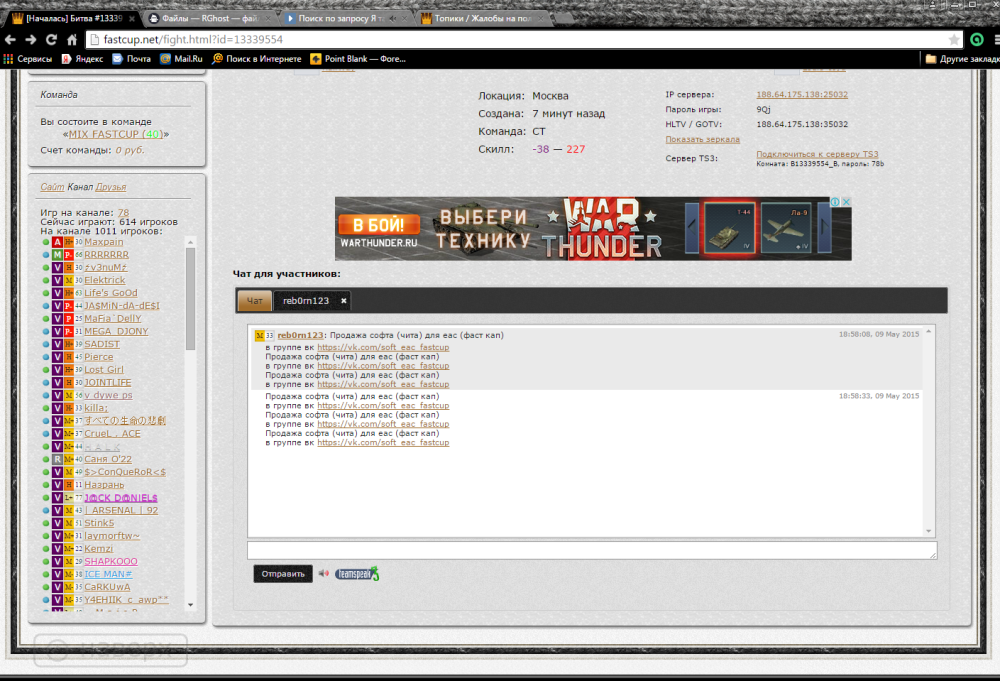Click Подключиться к серверу TS3 link
The height and width of the screenshot is (681, 1000).
click(x=817, y=154)
